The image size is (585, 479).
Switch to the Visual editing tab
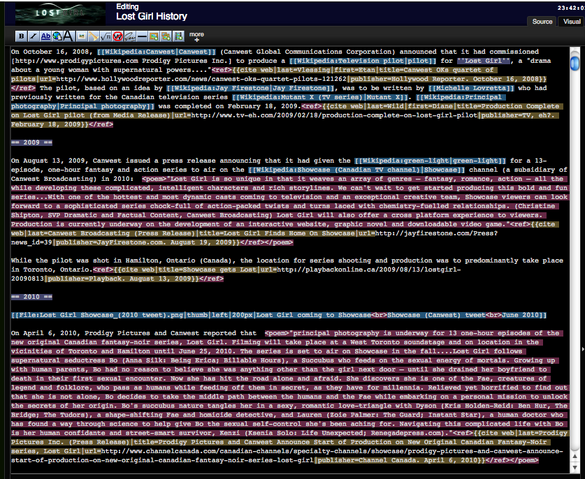(572, 21)
